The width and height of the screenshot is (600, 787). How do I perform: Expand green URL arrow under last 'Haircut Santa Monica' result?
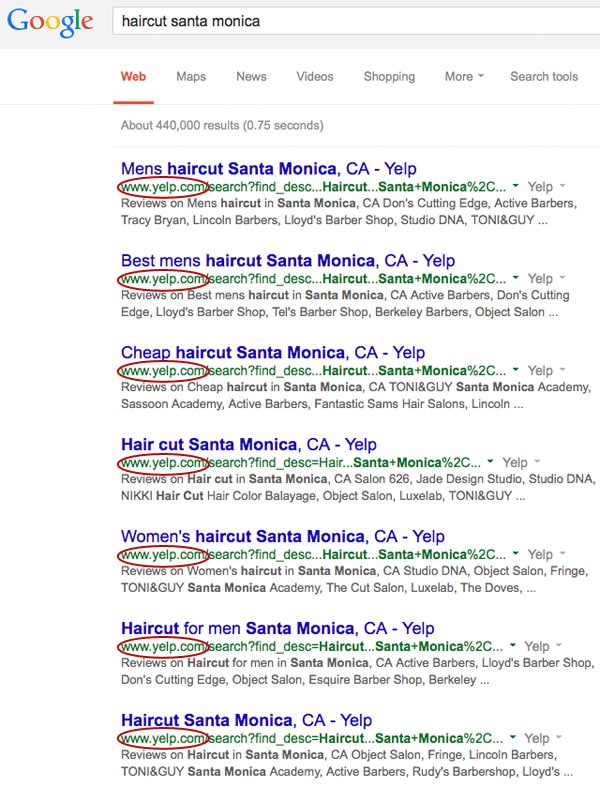[x=513, y=737]
